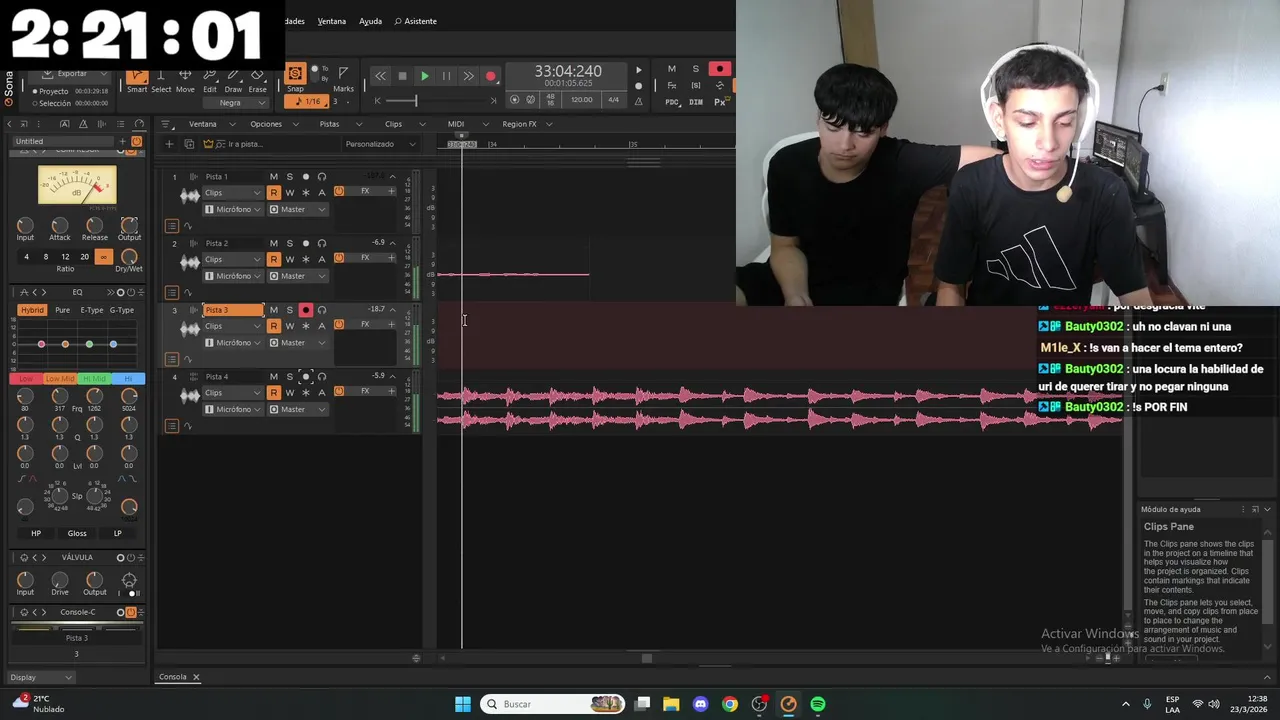
Task: Add an effect to Pista 4 FX rack
Action: tap(391, 391)
